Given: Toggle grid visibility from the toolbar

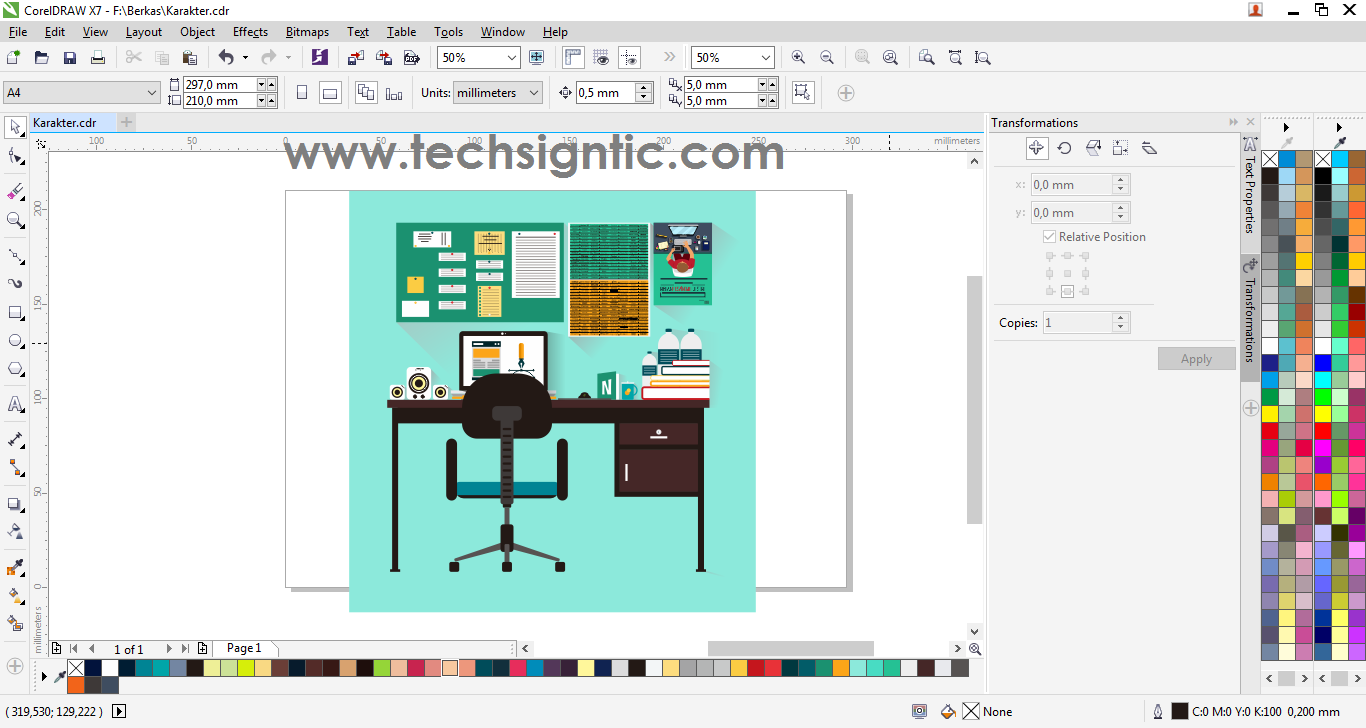Looking at the screenshot, I should point(601,57).
